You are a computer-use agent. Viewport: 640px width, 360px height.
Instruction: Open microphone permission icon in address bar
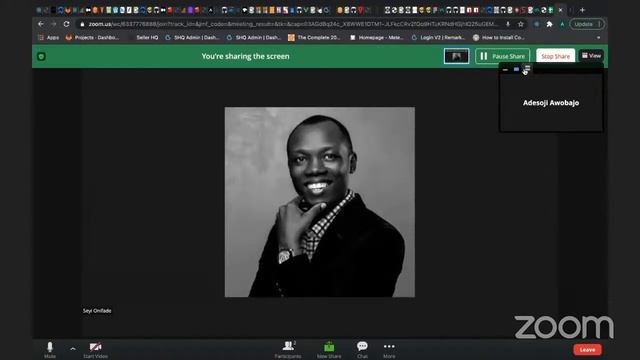tap(508, 24)
